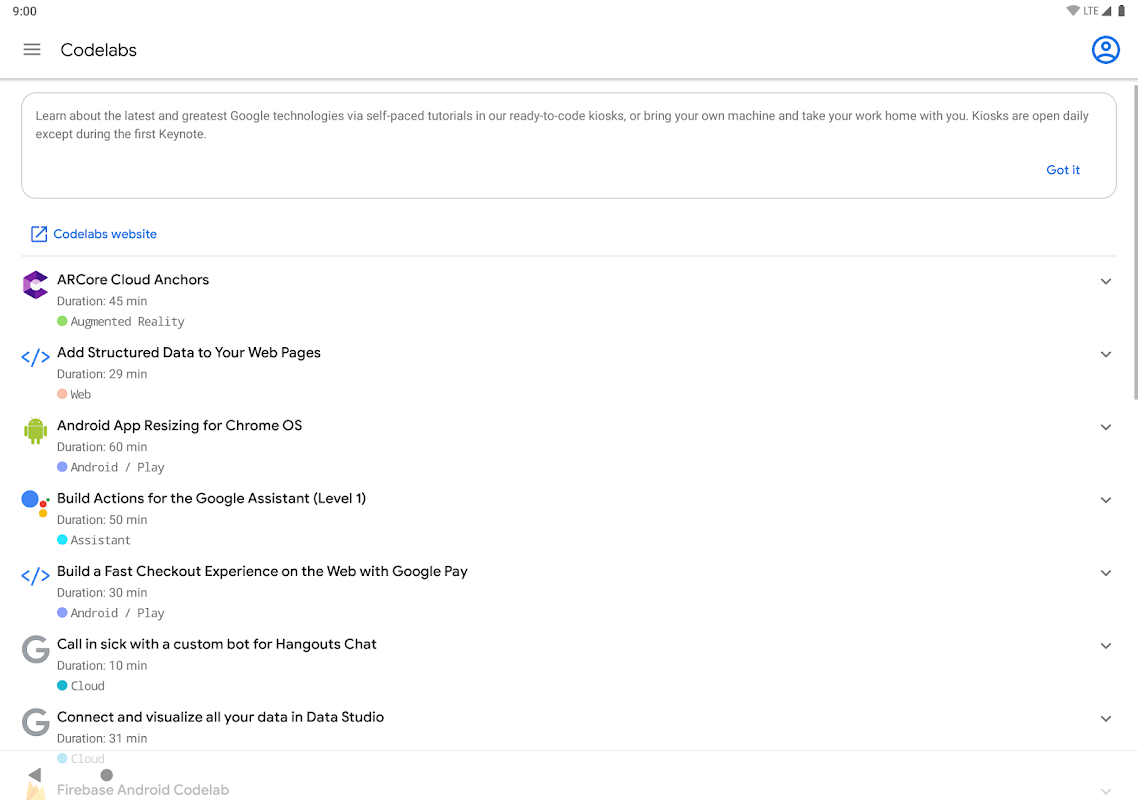Click the Duration: 50 min text
Image resolution: width=1138 pixels, height=800 pixels.
[102, 520]
